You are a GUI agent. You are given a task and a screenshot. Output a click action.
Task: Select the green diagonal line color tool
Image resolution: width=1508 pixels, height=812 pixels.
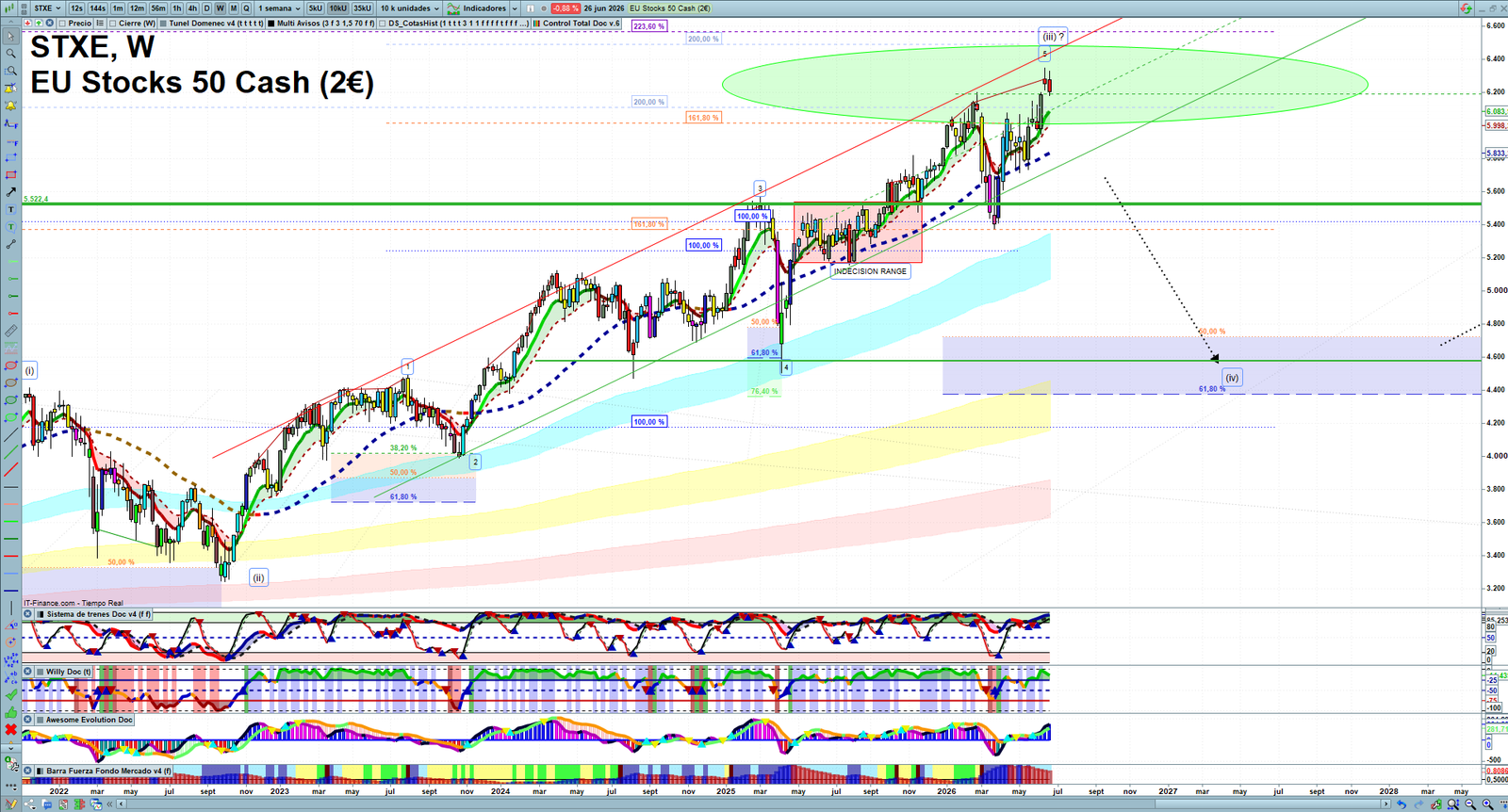pyautogui.click(x=11, y=452)
